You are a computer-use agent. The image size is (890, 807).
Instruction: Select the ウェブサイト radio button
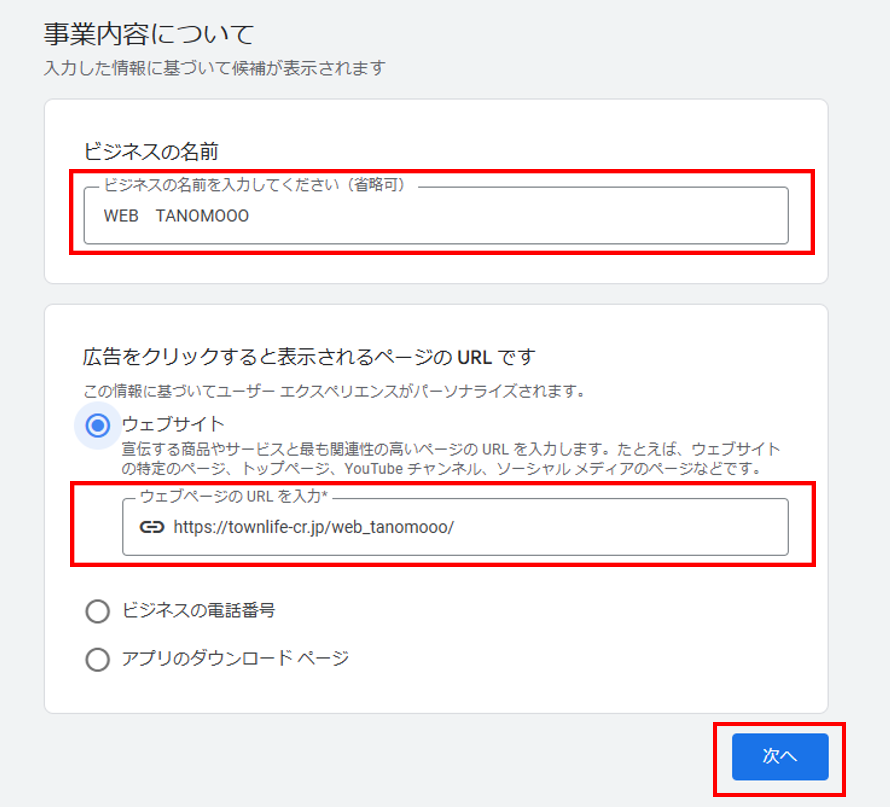click(98, 425)
